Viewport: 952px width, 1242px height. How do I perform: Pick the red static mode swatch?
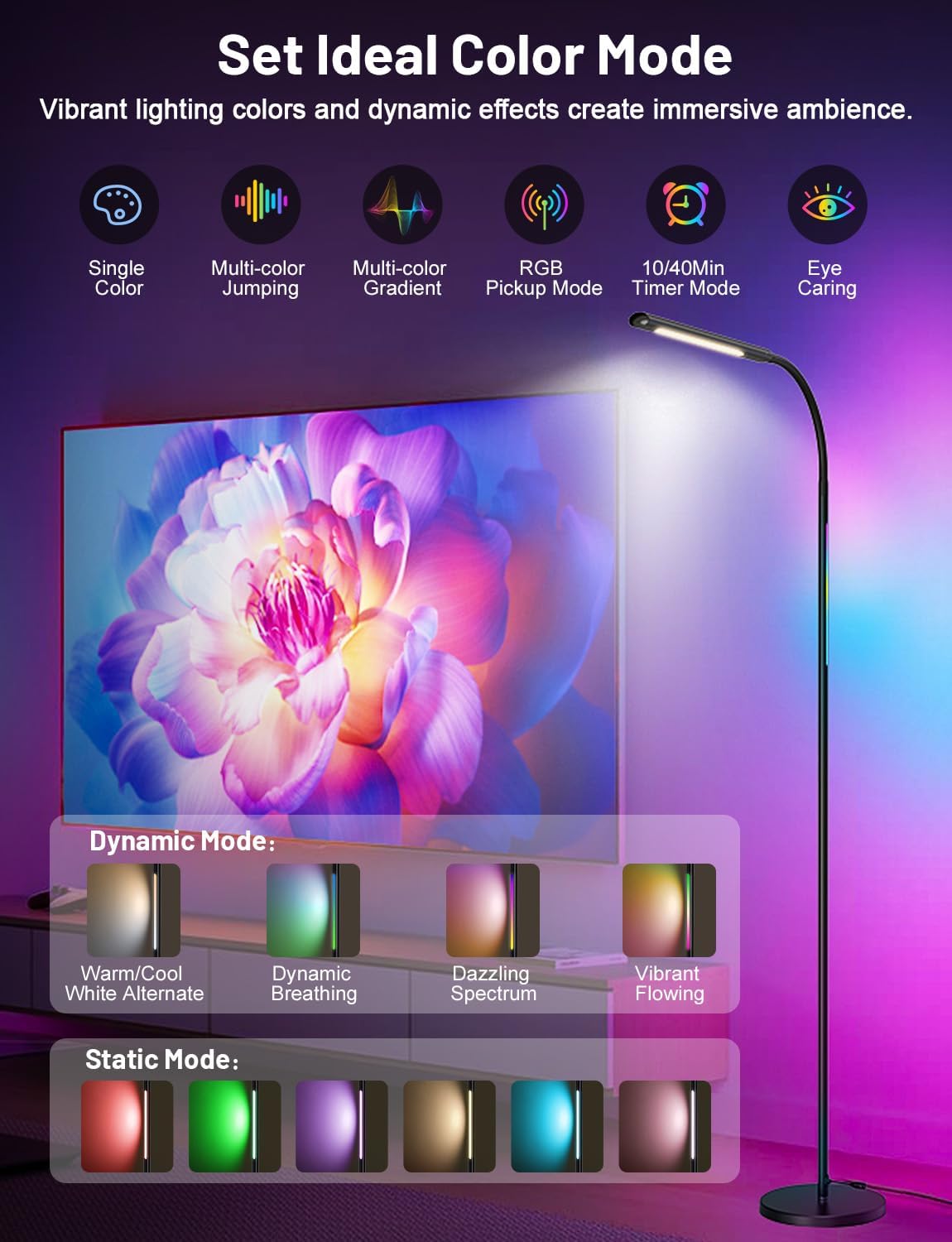click(127, 1126)
